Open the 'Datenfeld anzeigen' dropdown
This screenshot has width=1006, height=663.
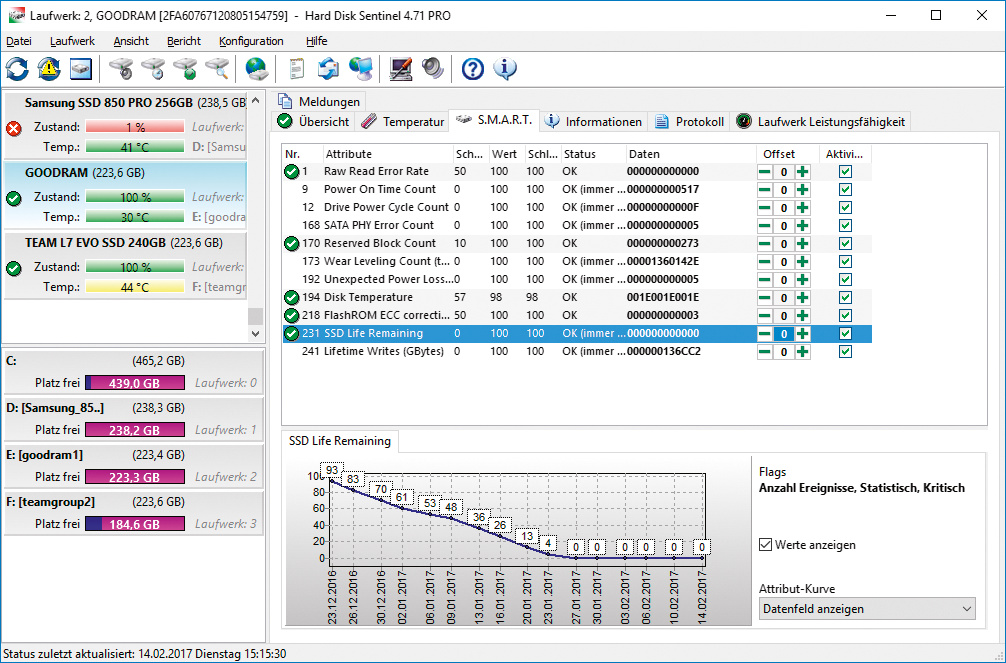coord(866,608)
